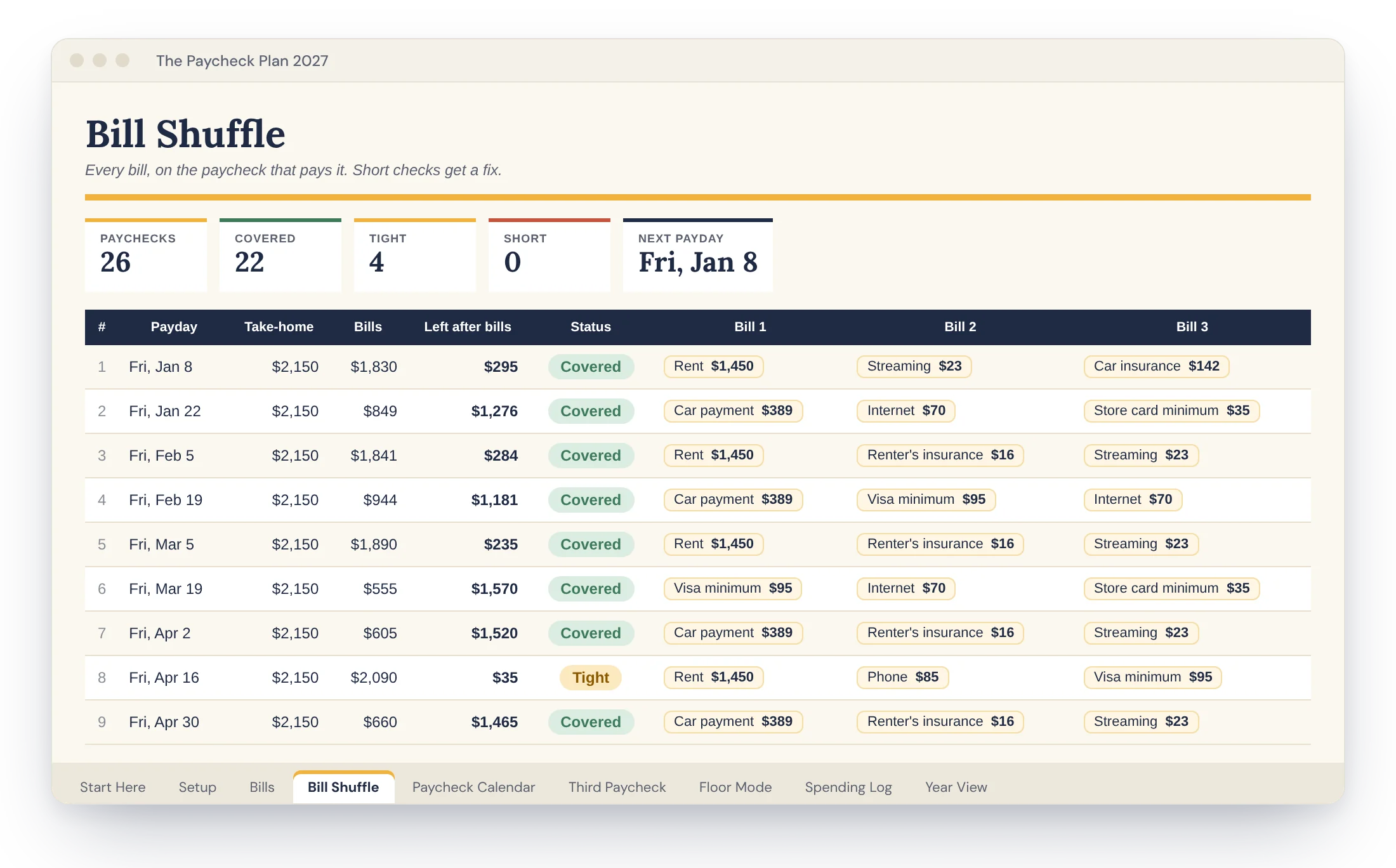
Task: Click the $1,570 left after bills value
Action: pos(494,589)
